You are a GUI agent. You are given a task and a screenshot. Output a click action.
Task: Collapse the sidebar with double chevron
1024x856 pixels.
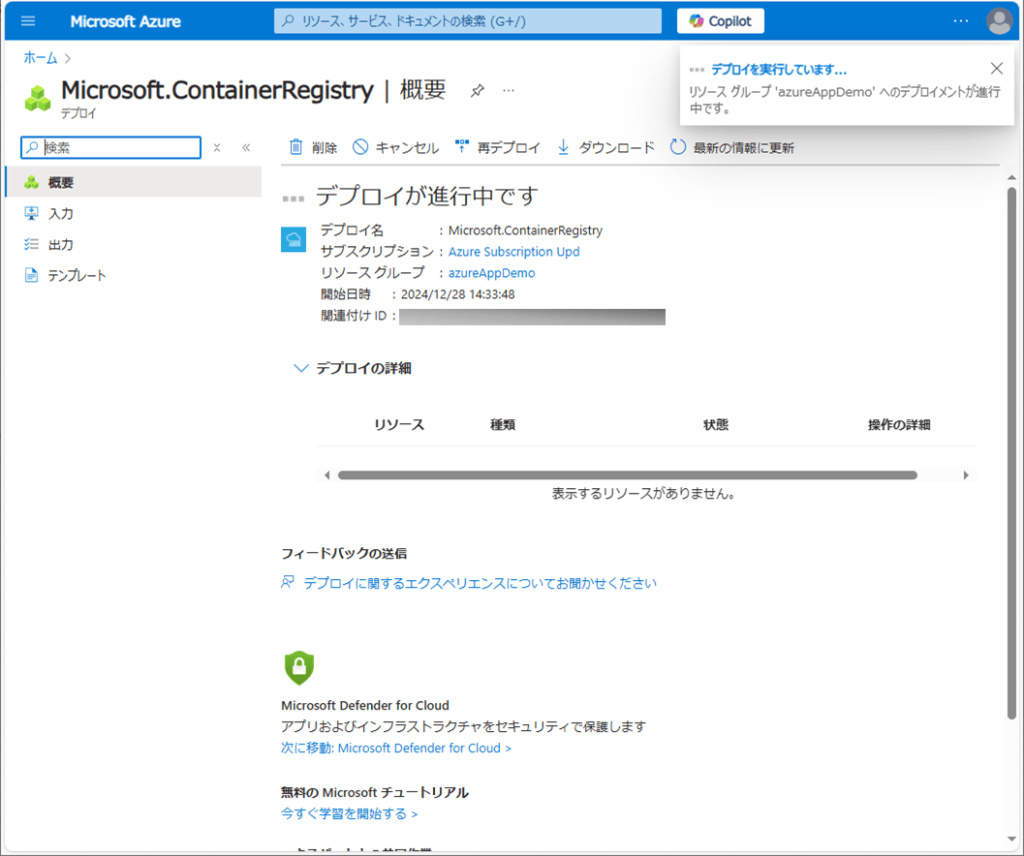[x=246, y=148]
